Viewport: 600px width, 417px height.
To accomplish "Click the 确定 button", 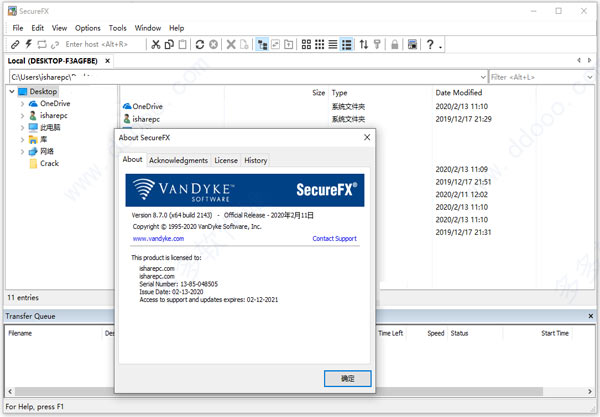I will 347,378.
